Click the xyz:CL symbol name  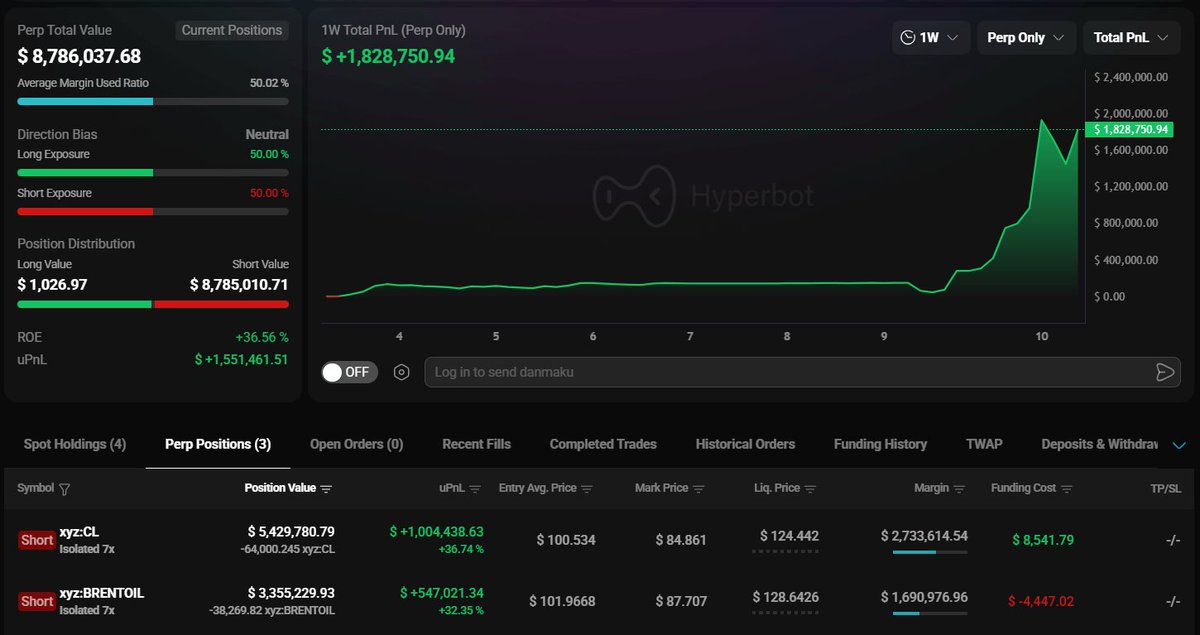pyautogui.click(x=79, y=533)
